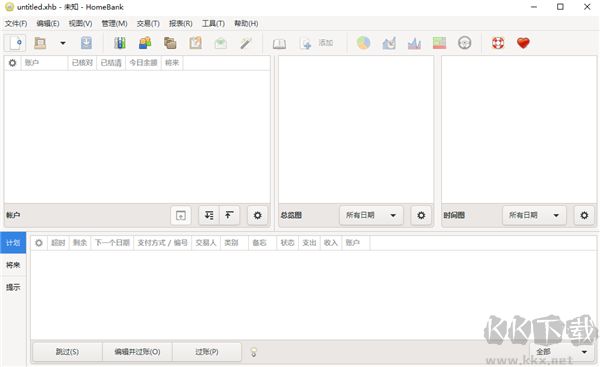Image resolution: width=600 pixels, height=367 pixels.
Task: Click the 跳过(S) button
Action: click(x=67, y=352)
